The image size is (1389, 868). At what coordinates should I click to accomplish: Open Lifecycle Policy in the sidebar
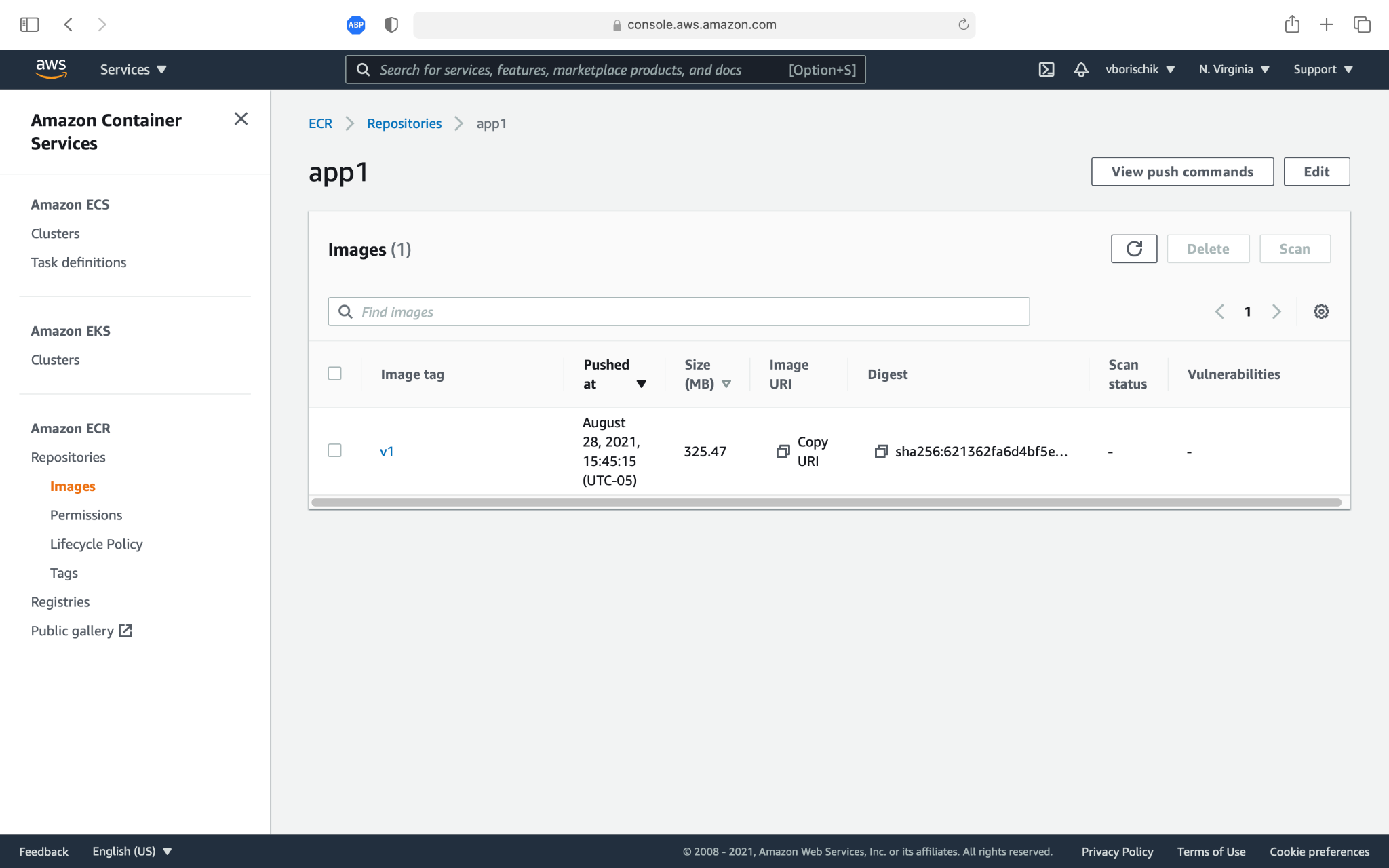click(96, 544)
